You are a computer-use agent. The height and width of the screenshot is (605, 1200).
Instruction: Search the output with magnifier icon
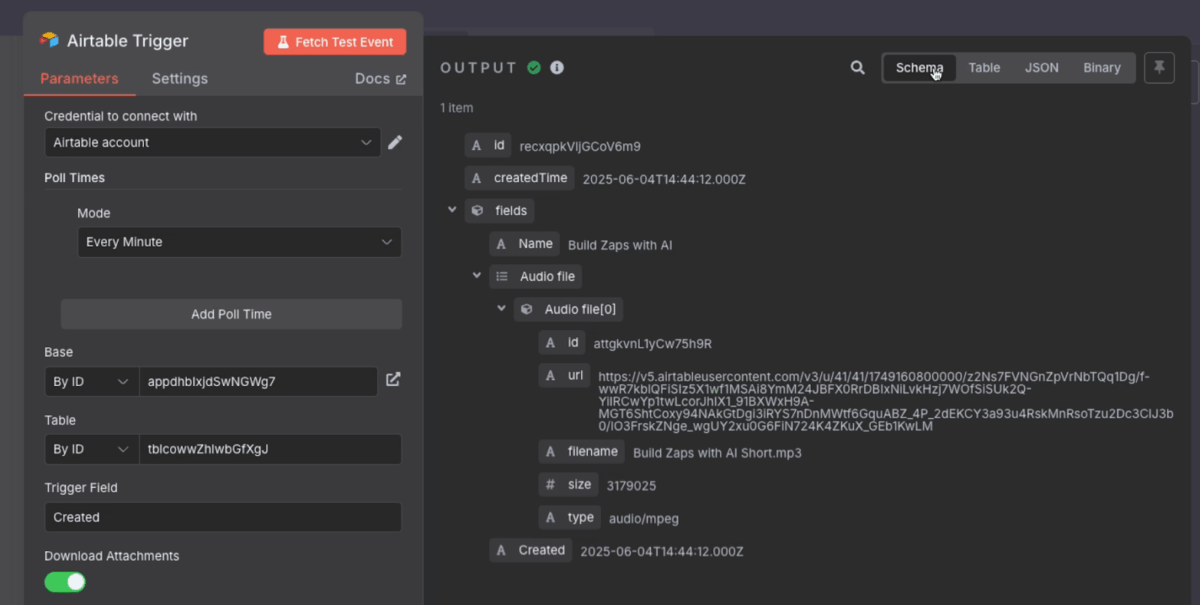857,68
